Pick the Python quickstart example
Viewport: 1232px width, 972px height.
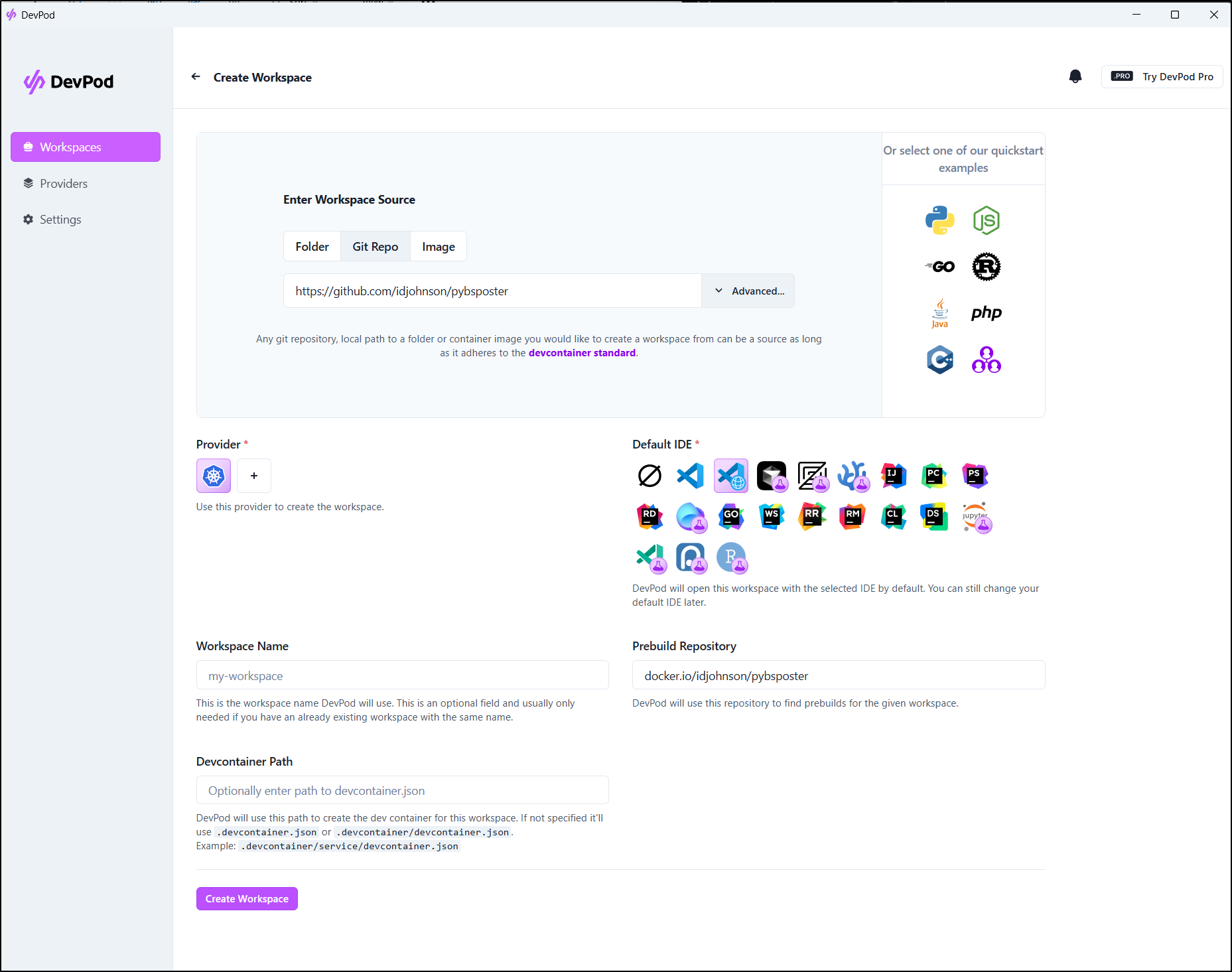click(x=940, y=220)
